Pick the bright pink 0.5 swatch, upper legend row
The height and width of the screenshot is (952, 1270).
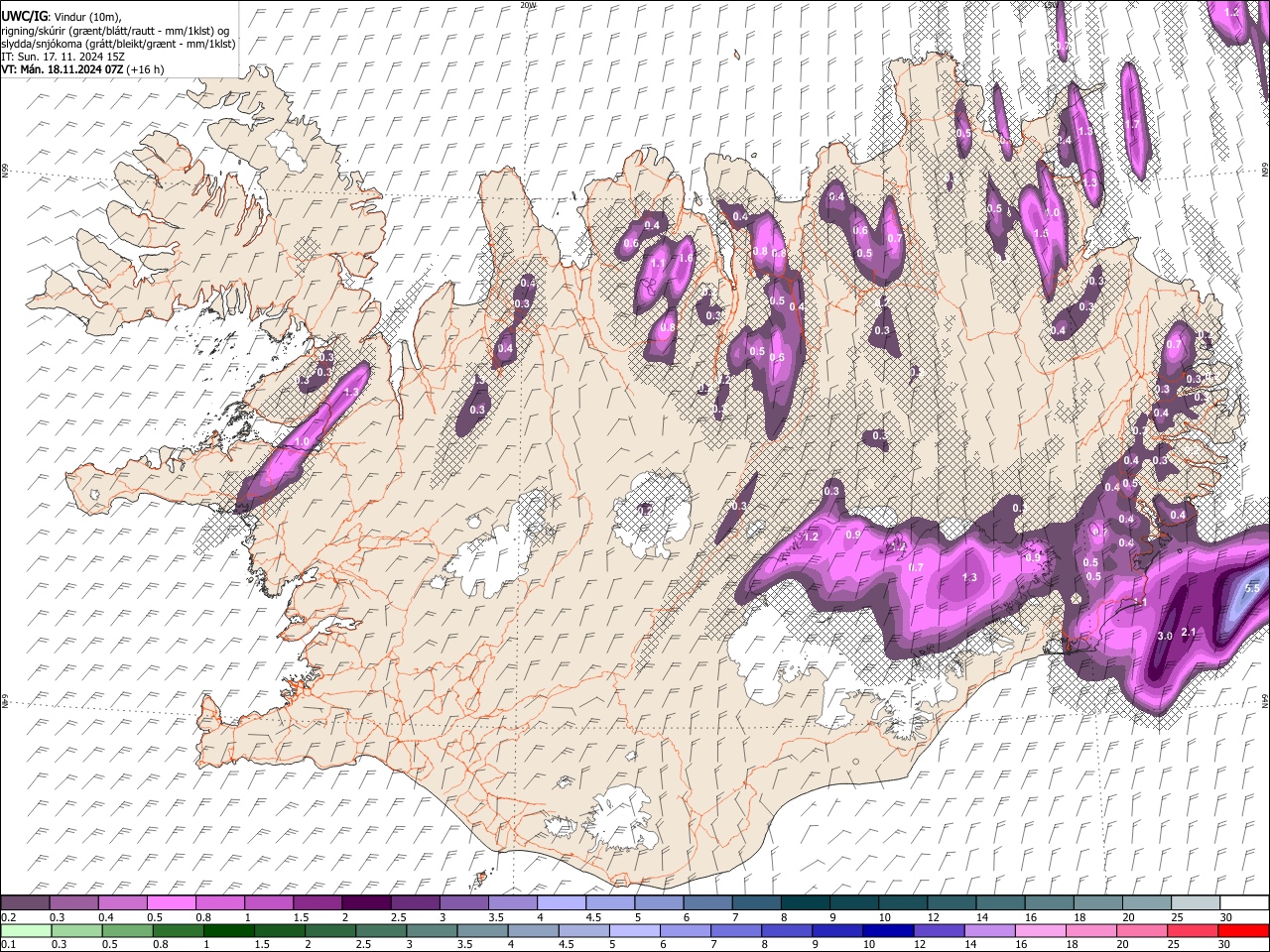(172, 903)
